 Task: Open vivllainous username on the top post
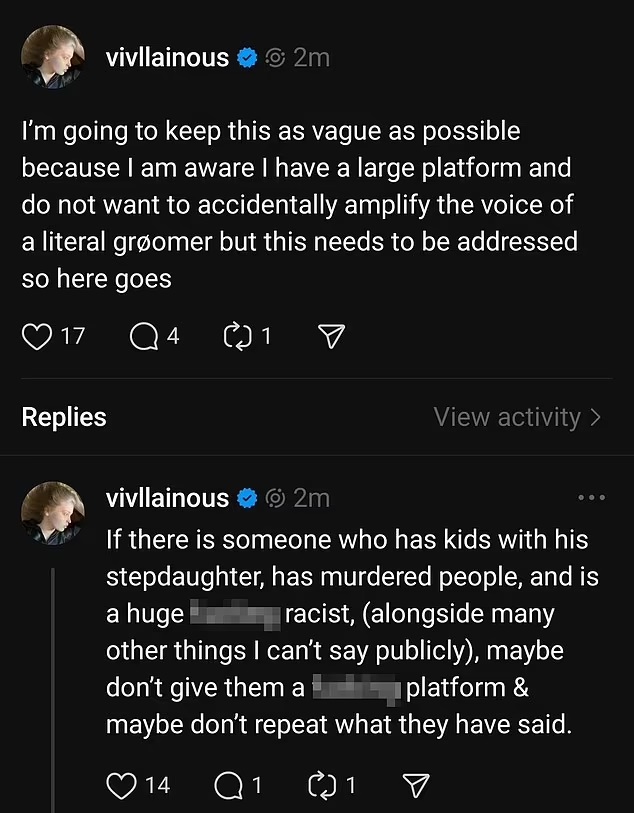[167, 57]
